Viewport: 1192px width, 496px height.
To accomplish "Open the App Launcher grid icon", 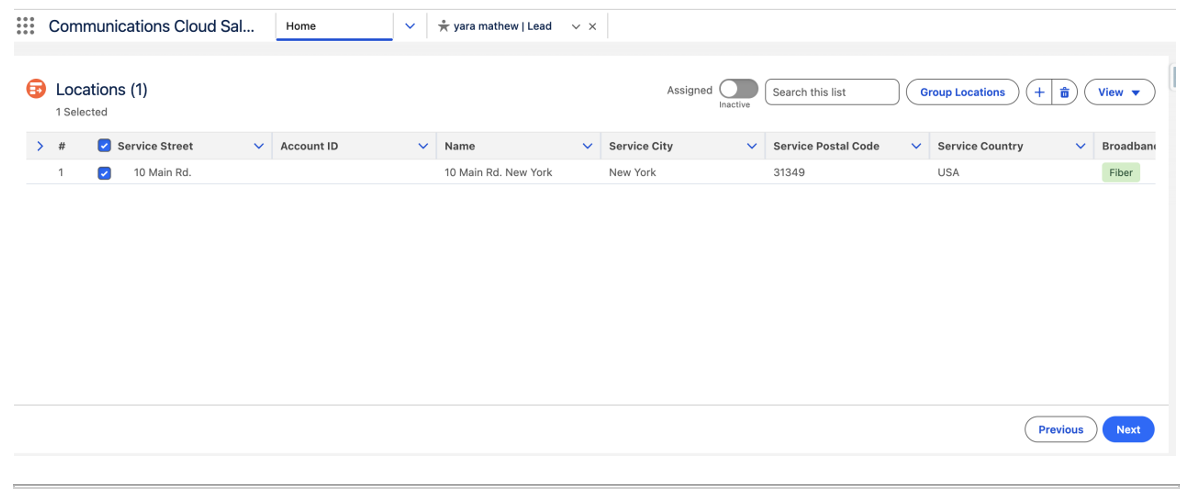I will [26, 26].
